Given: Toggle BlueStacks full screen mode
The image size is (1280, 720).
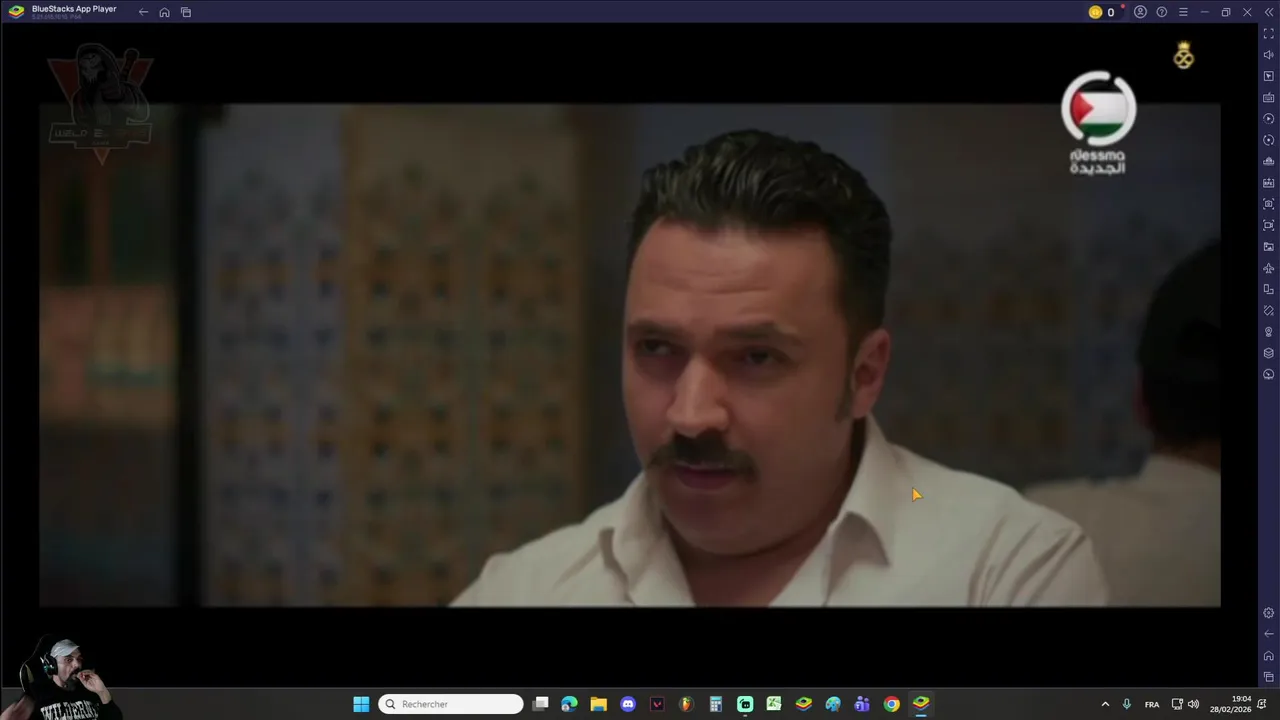Looking at the screenshot, I should pos(1268,34).
